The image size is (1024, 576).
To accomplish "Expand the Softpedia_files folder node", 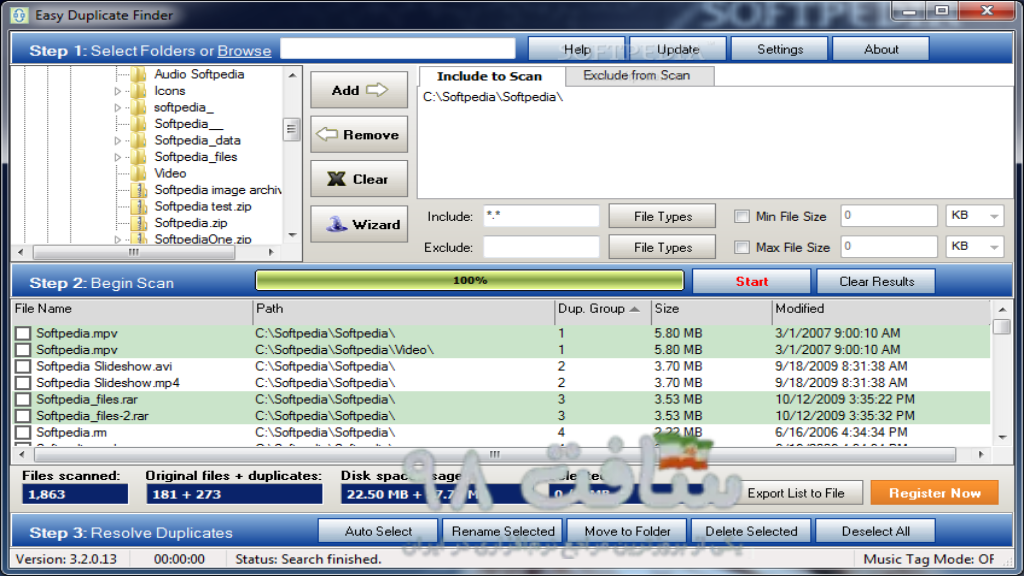I will tap(118, 157).
